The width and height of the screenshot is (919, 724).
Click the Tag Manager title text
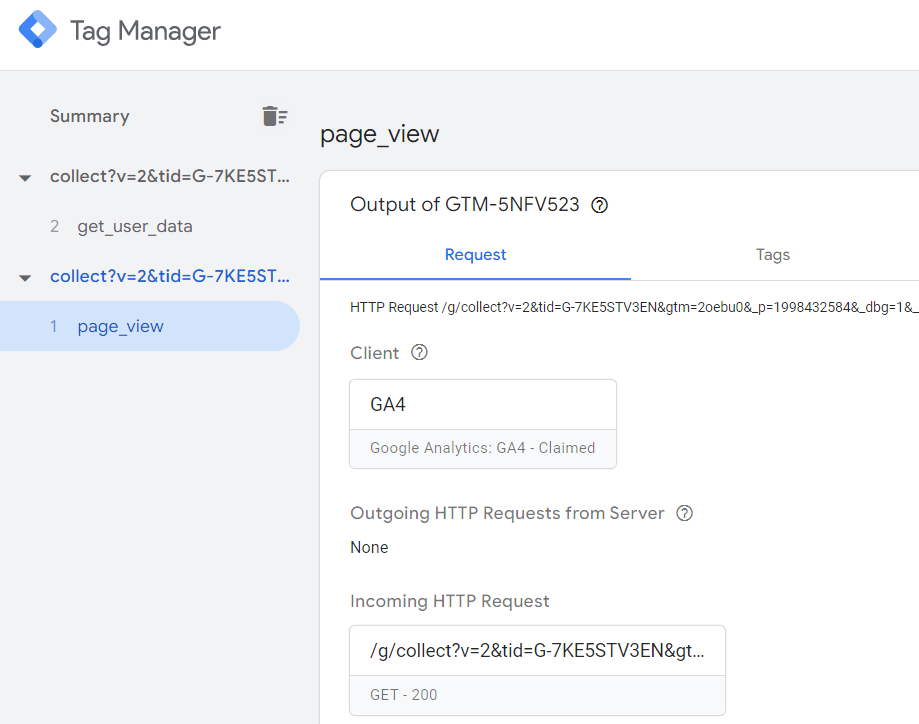pyautogui.click(x=145, y=31)
